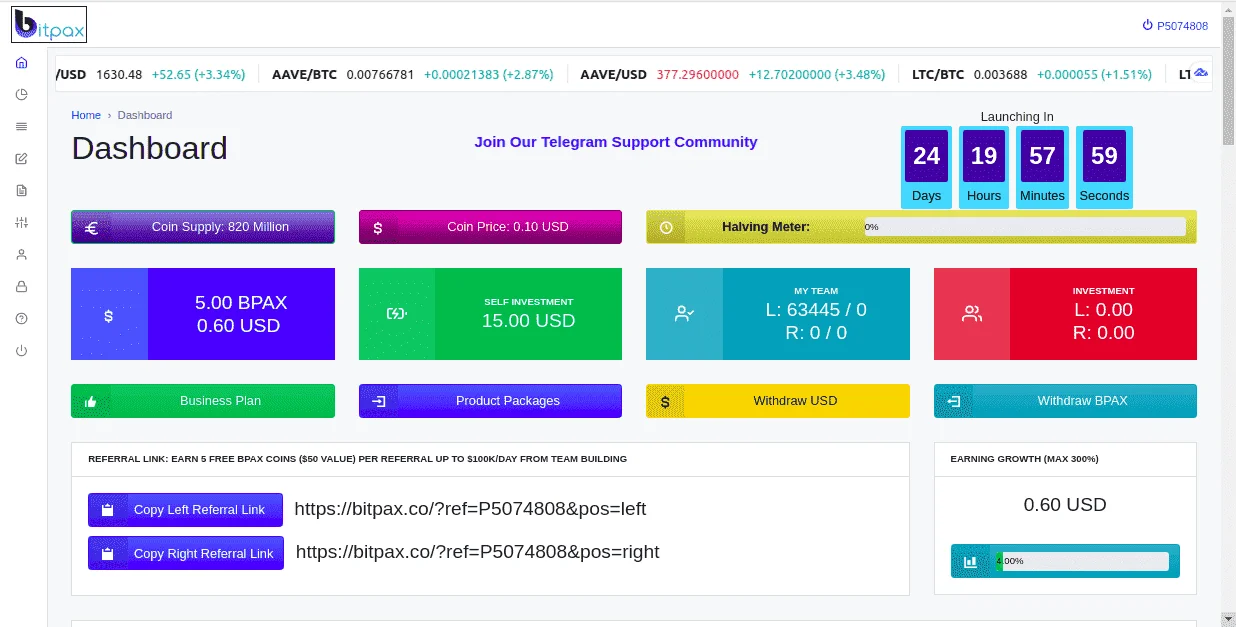Screen dimensions: 1236x627
Task: Open the pie chart sidebar icon
Action: click(x=22, y=95)
